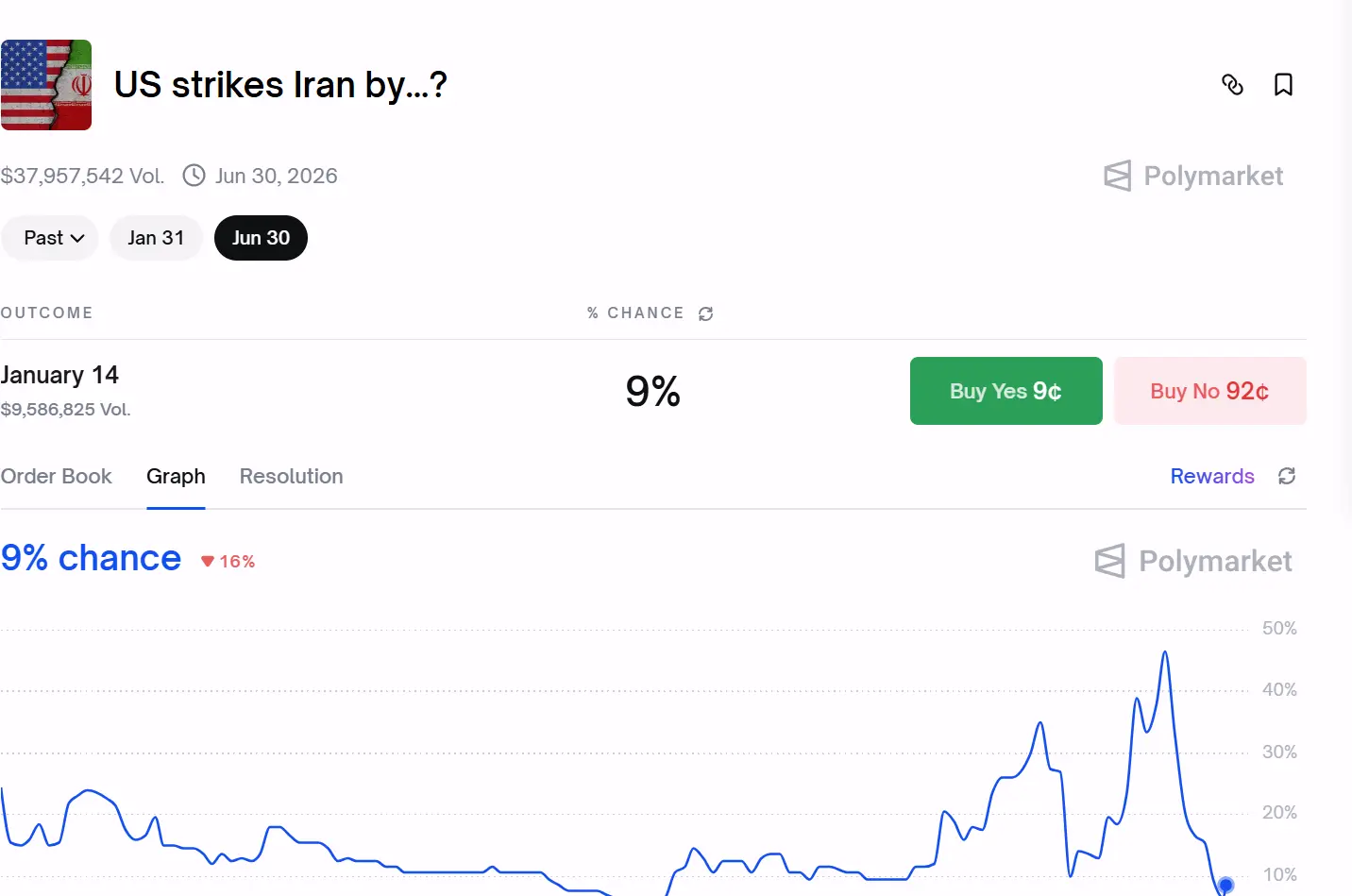This screenshot has width=1352, height=896.
Task: Click the refresh icon beside % CHANCE
Action: pyautogui.click(x=705, y=313)
